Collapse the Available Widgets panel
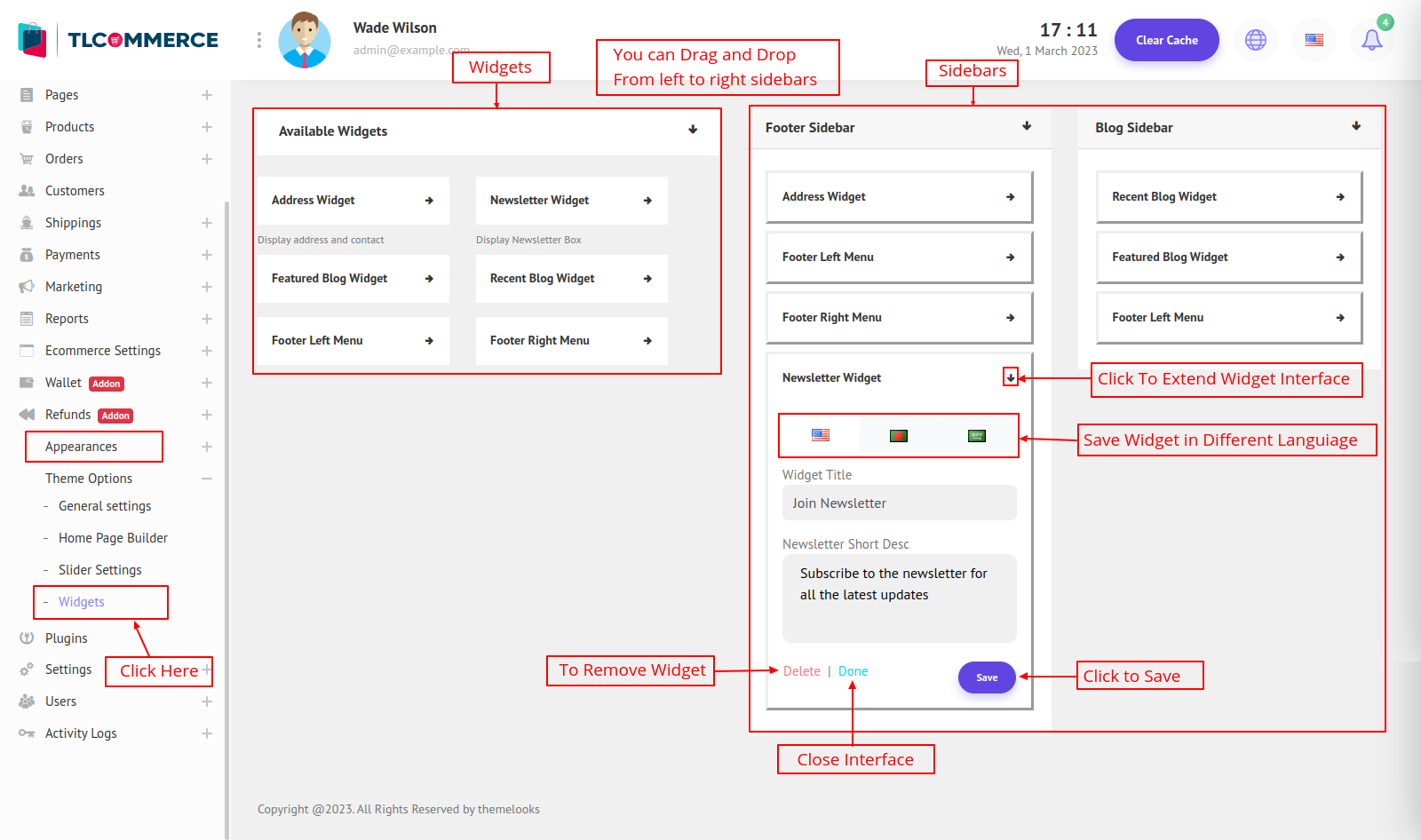Screen dimensions: 1421x840 click(693, 130)
